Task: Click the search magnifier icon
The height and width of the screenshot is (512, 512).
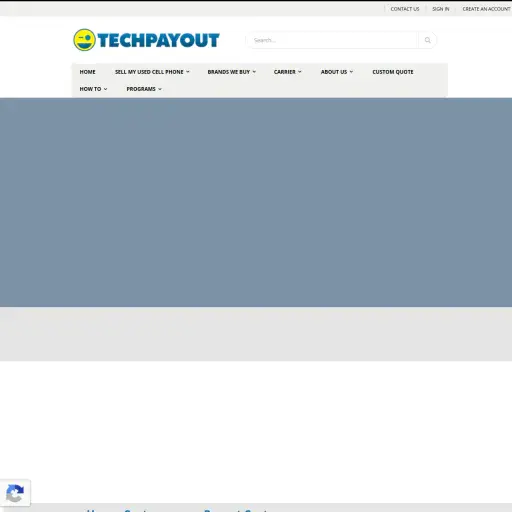Action: point(427,40)
